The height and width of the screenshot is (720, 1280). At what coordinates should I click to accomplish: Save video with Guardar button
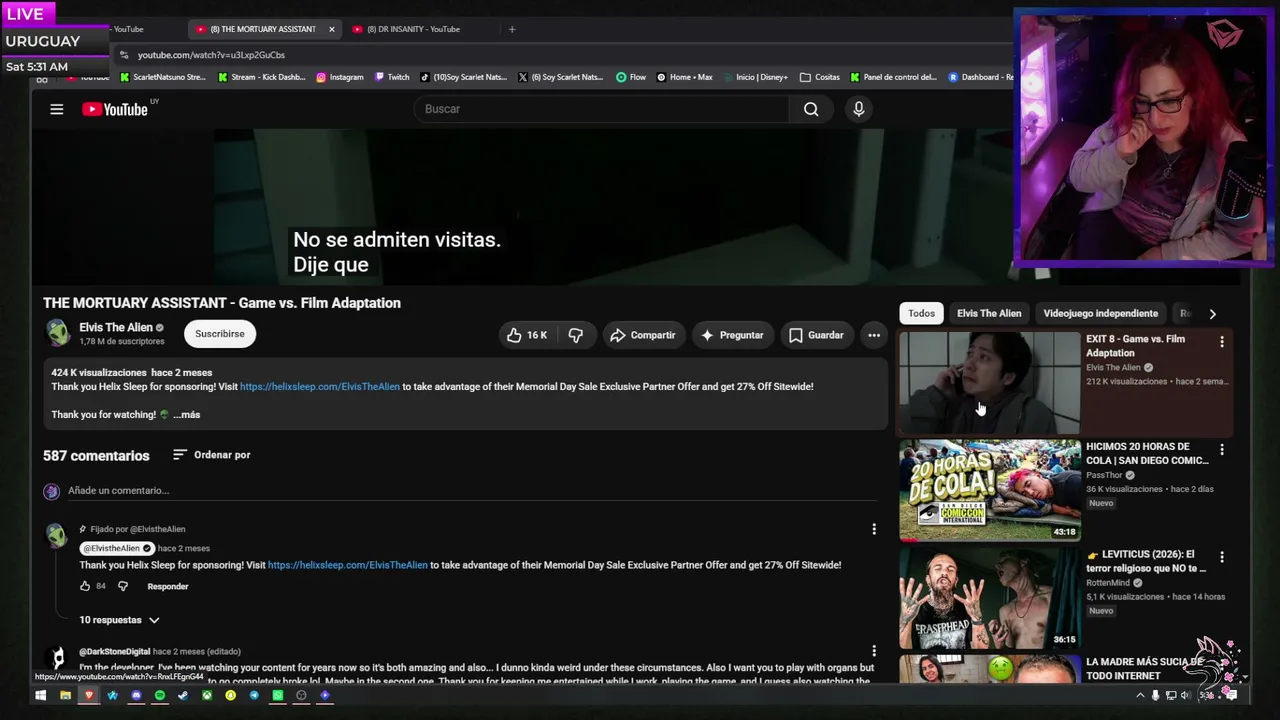(x=816, y=335)
